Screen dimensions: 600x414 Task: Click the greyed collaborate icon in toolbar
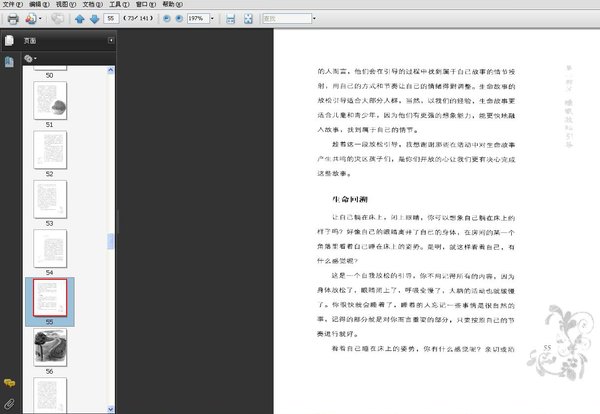58,18
